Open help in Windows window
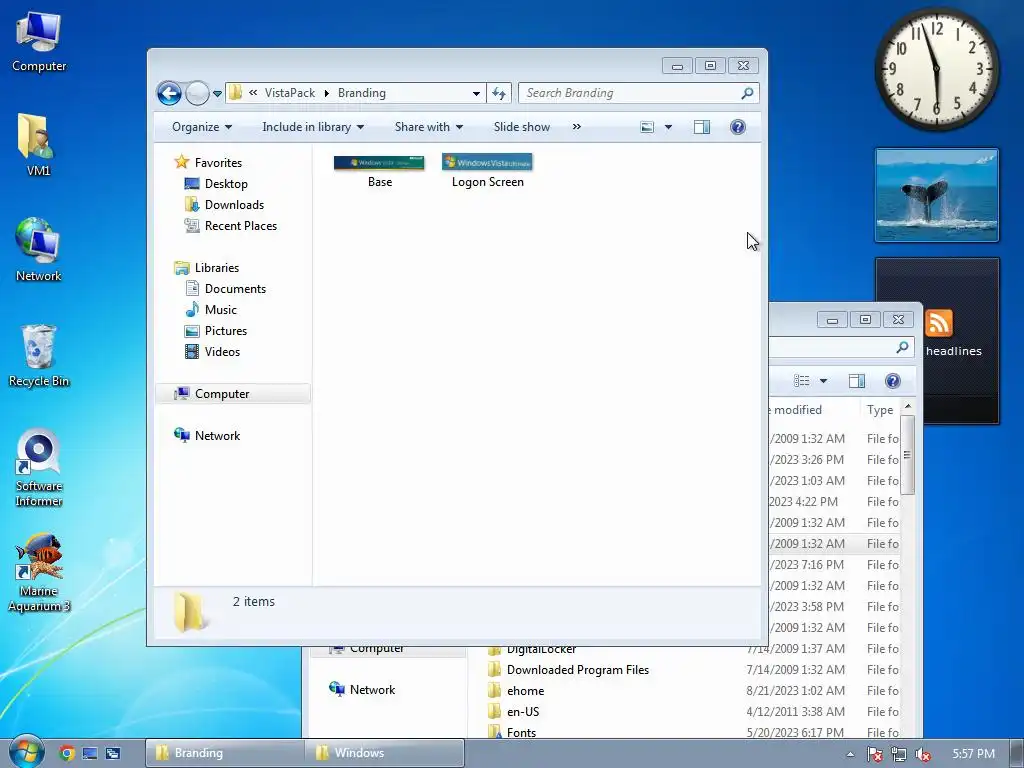 point(893,381)
